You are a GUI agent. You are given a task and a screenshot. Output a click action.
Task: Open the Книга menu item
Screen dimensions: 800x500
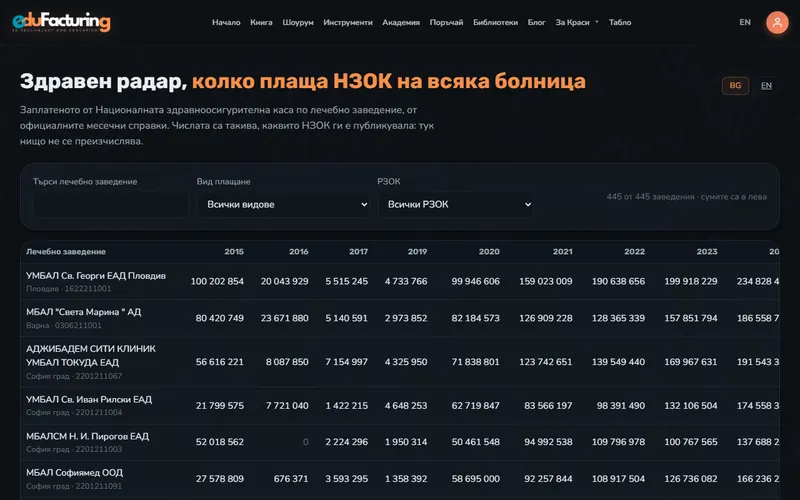(261, 22)
